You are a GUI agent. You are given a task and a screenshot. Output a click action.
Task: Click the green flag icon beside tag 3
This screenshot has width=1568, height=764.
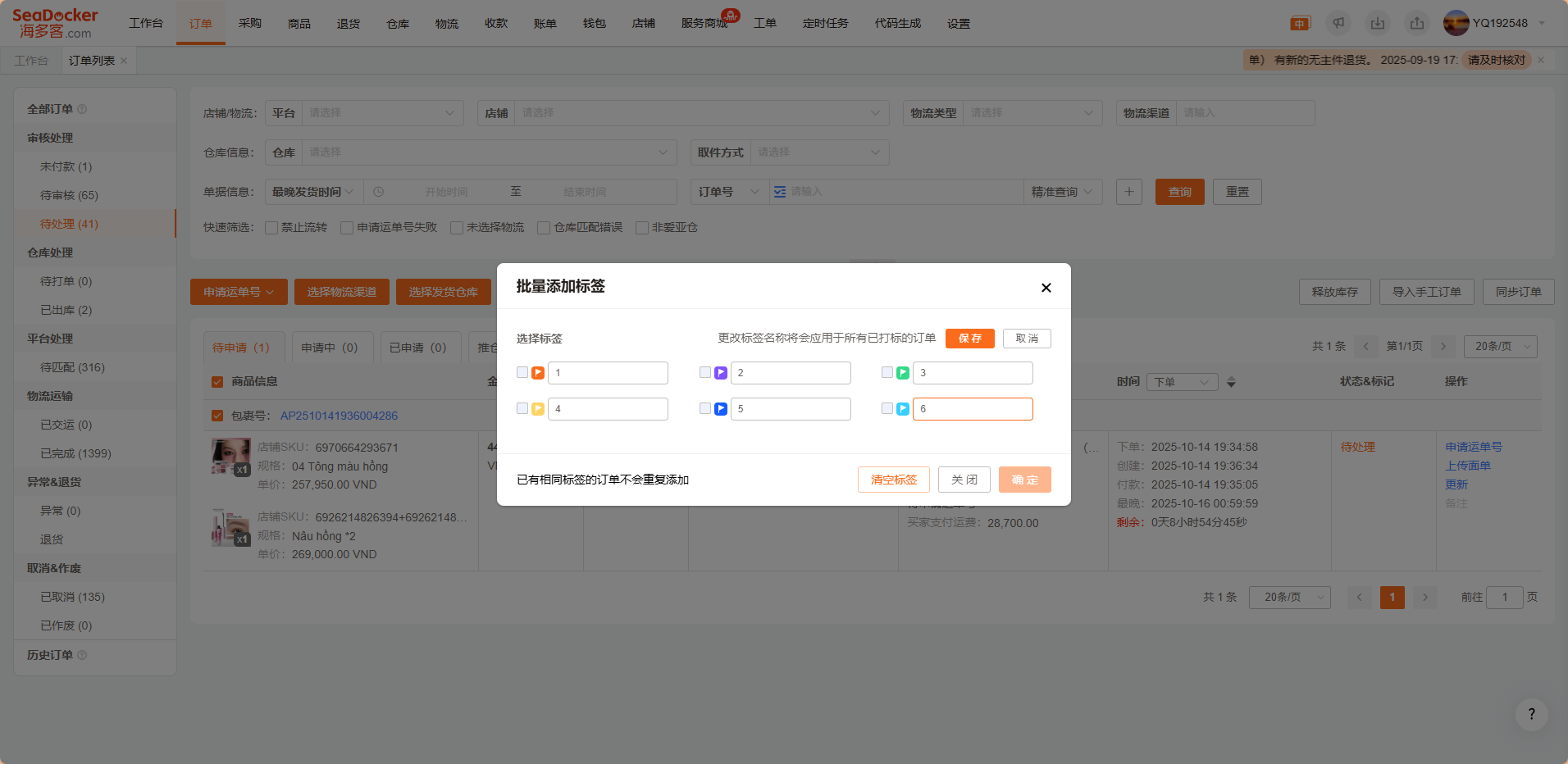903,373
